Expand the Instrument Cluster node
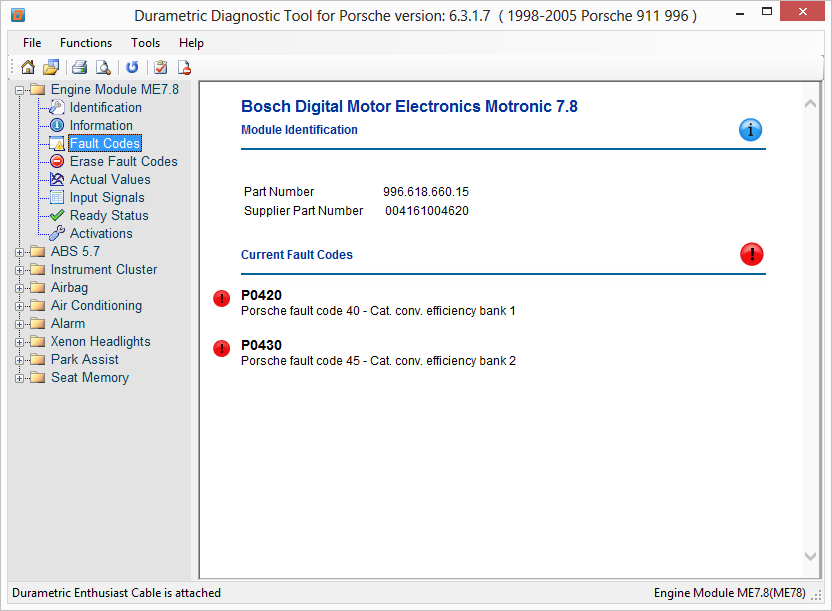832x611 pixels. point(20,270)
